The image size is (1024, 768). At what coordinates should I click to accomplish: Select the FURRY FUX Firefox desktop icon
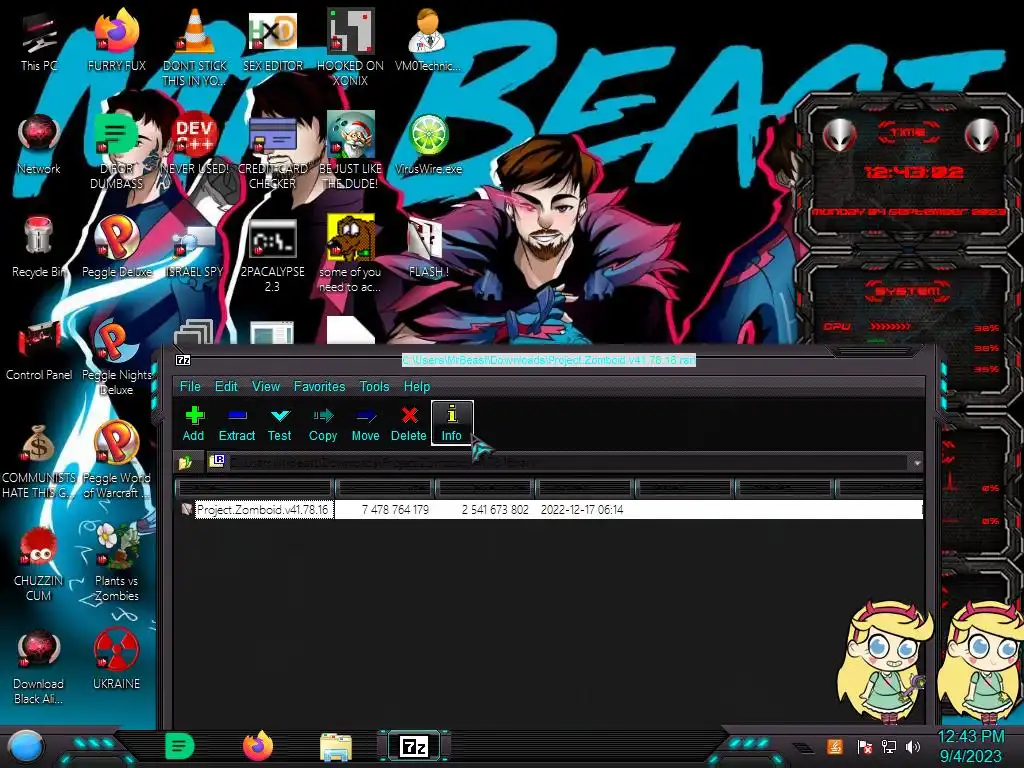[x=117, y=40]
